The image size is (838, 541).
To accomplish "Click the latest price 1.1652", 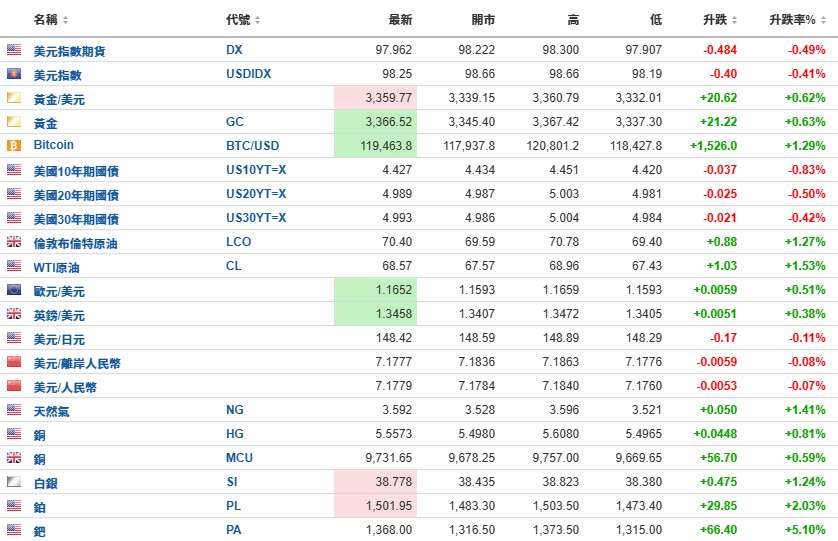I will (394, 290).
